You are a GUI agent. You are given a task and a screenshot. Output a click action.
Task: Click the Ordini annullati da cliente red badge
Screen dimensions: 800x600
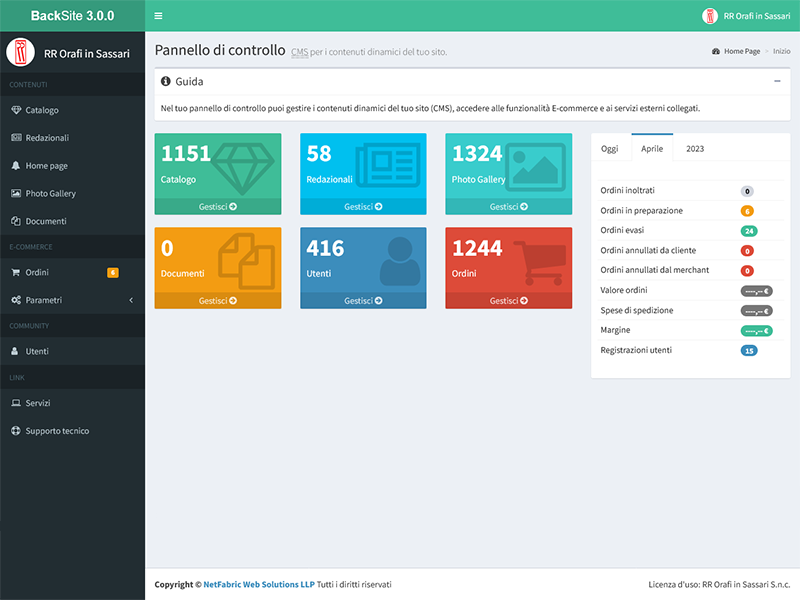(747, 251)
